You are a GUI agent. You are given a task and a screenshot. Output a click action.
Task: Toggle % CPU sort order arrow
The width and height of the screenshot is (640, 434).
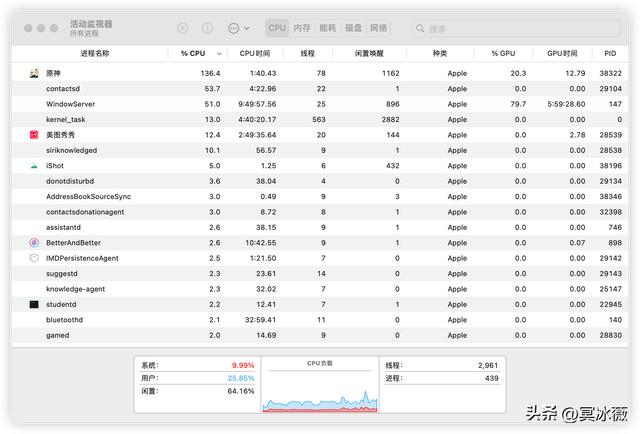219,53
